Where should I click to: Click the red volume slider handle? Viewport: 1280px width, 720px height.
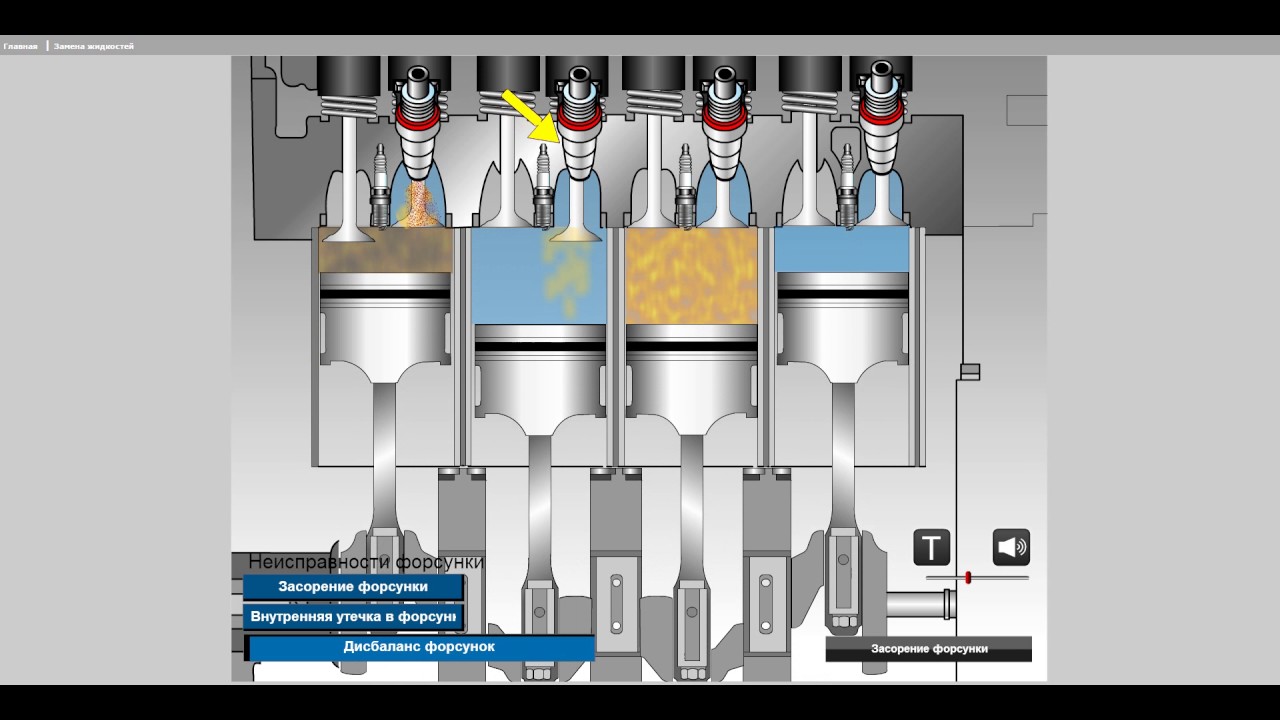pyautogui.click(x=968, y=578)
